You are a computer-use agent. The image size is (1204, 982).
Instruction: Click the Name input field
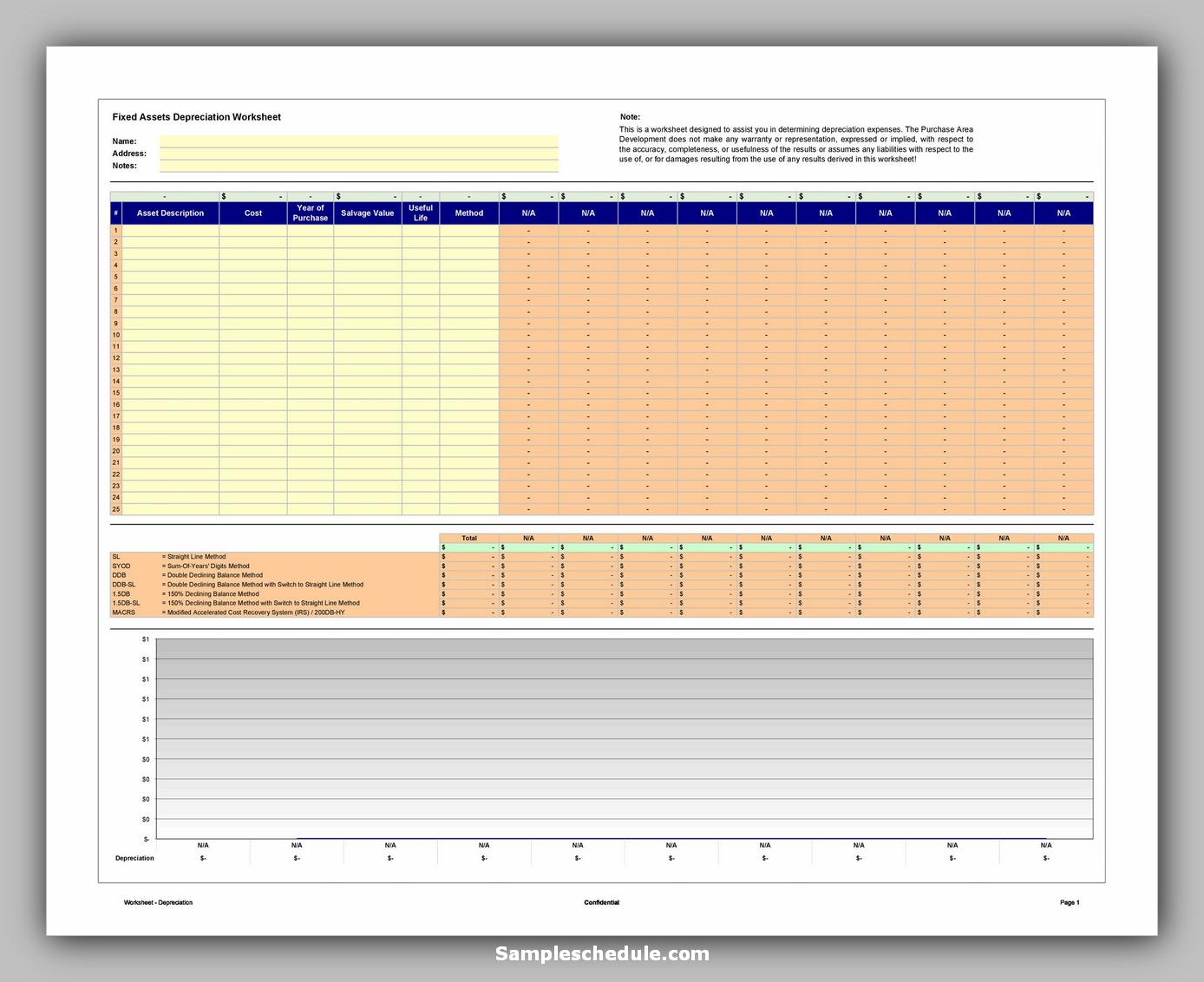(x=358, y=141)
